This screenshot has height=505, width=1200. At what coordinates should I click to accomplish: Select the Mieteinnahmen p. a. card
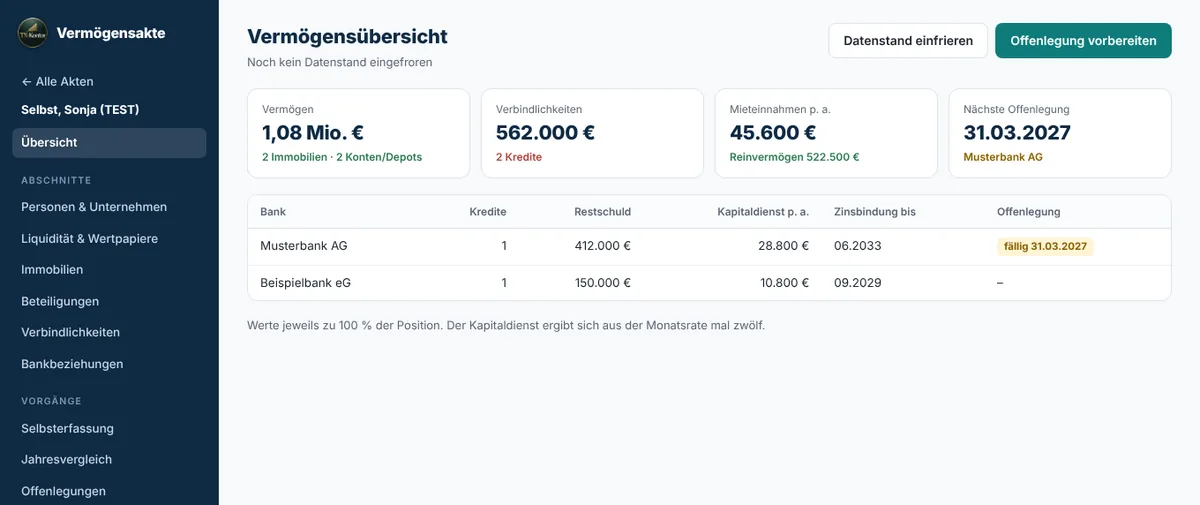pyautogui.click(x=826, y=134)
